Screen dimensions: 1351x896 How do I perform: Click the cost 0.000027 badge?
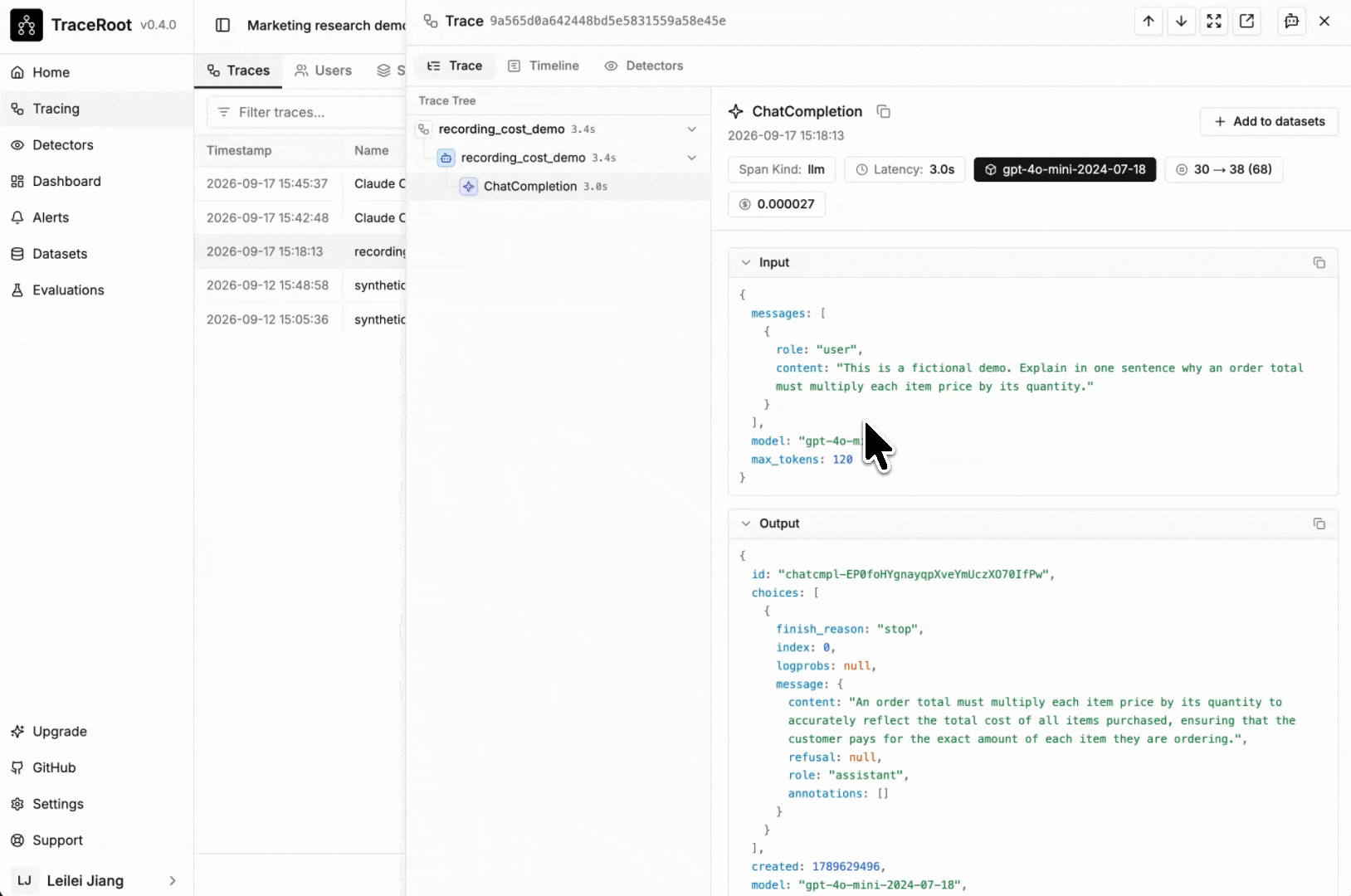coord(777,204)
